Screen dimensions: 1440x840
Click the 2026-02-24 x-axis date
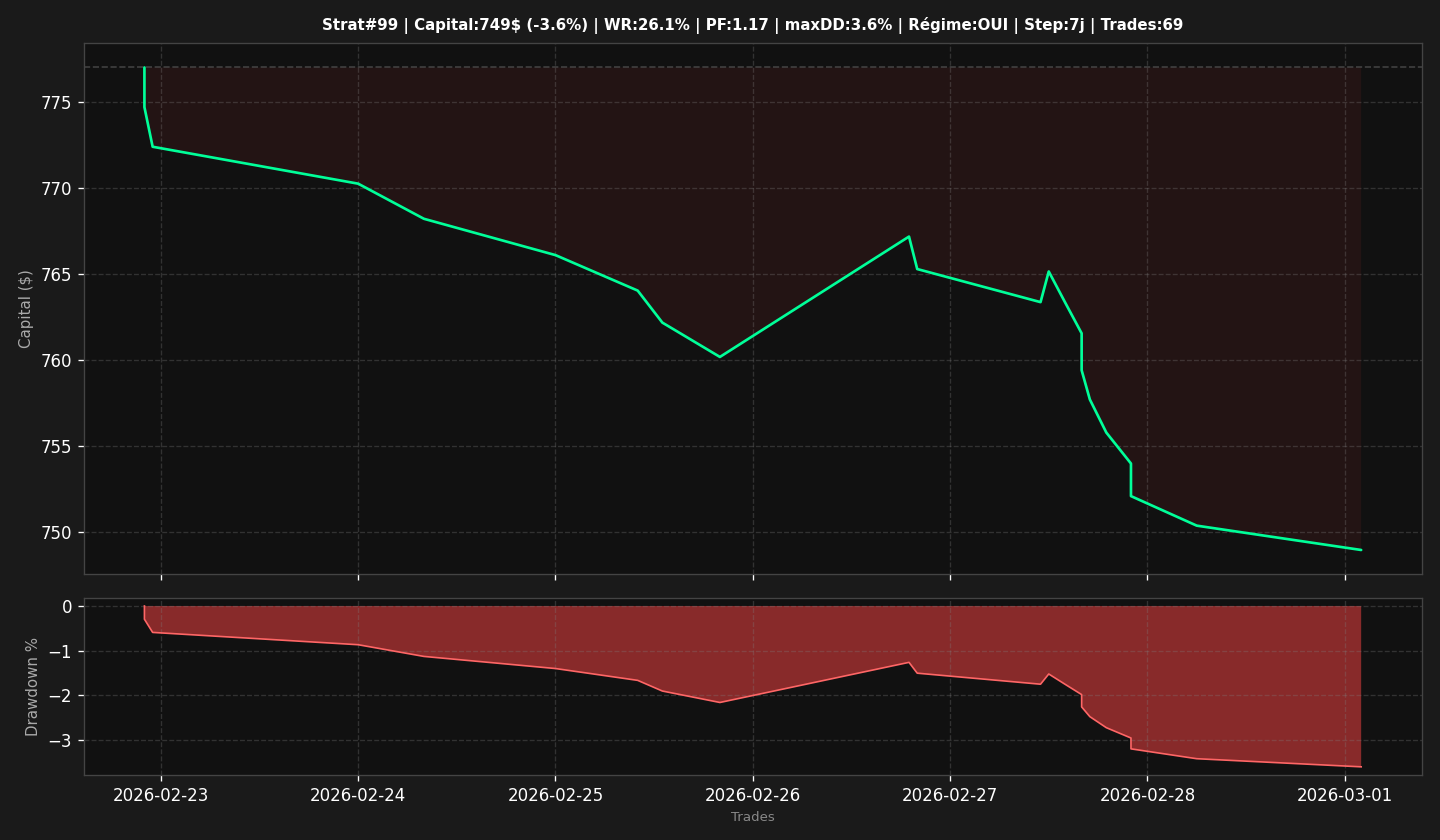tap(358, 796)
